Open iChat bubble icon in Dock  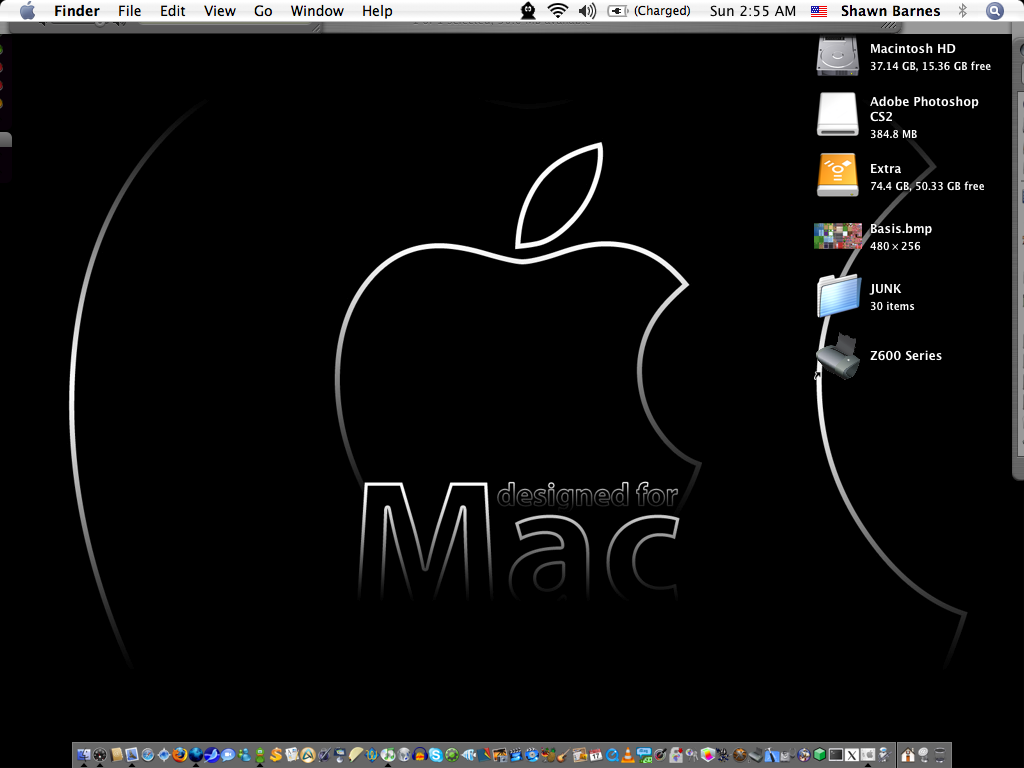(x=228, y=756)
